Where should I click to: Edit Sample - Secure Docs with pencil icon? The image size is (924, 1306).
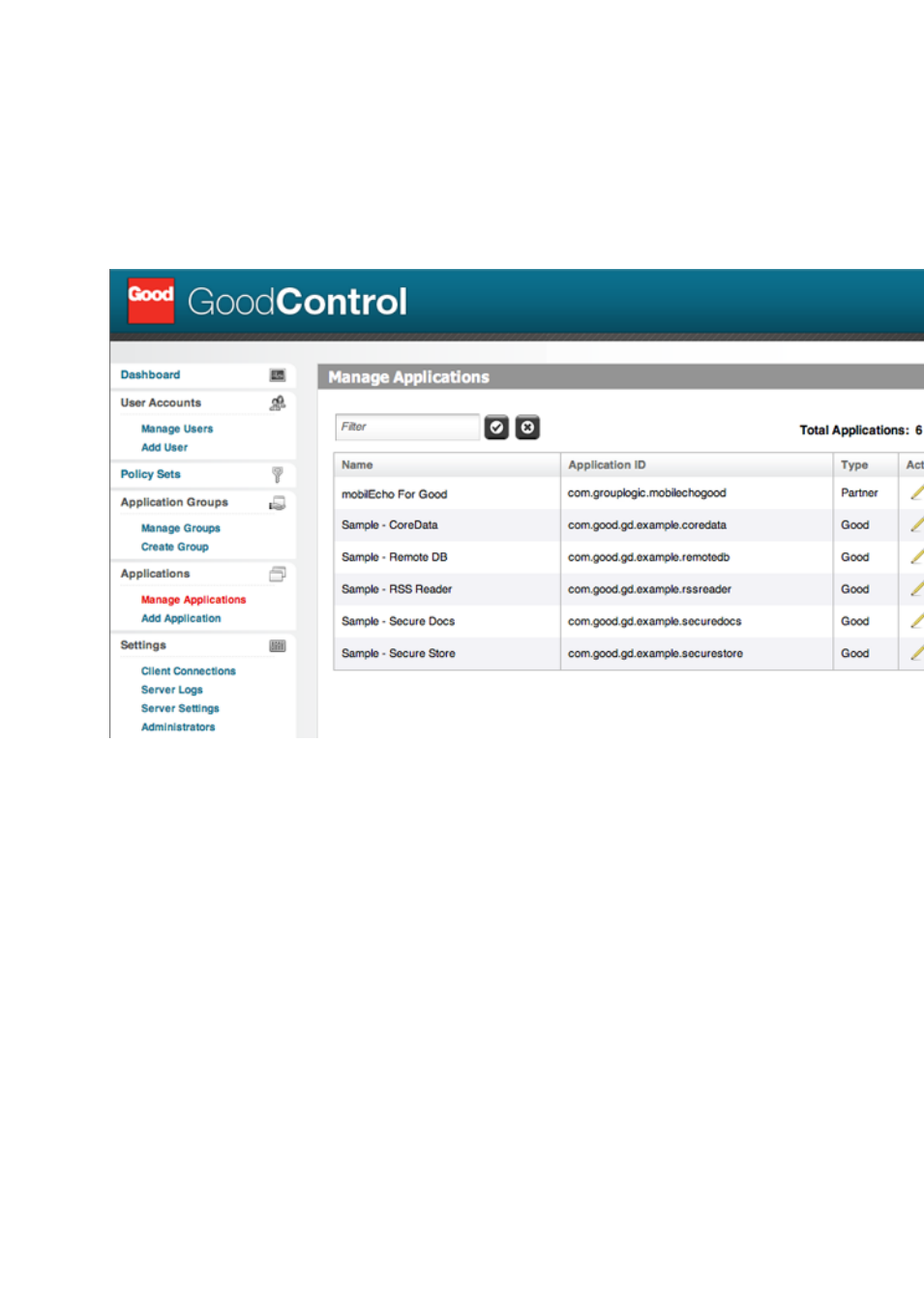click(x=916, y=620)
